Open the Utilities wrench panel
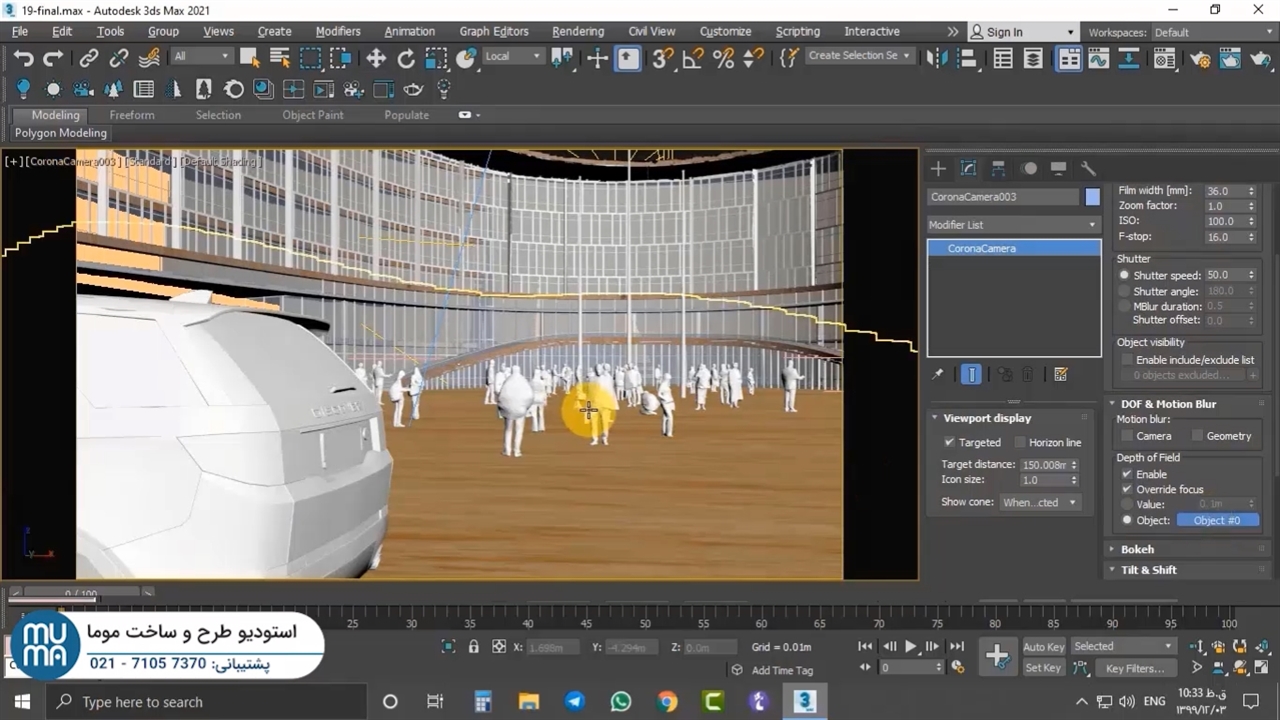This screenshot has height=720, width=1280. click(1089, 168)
